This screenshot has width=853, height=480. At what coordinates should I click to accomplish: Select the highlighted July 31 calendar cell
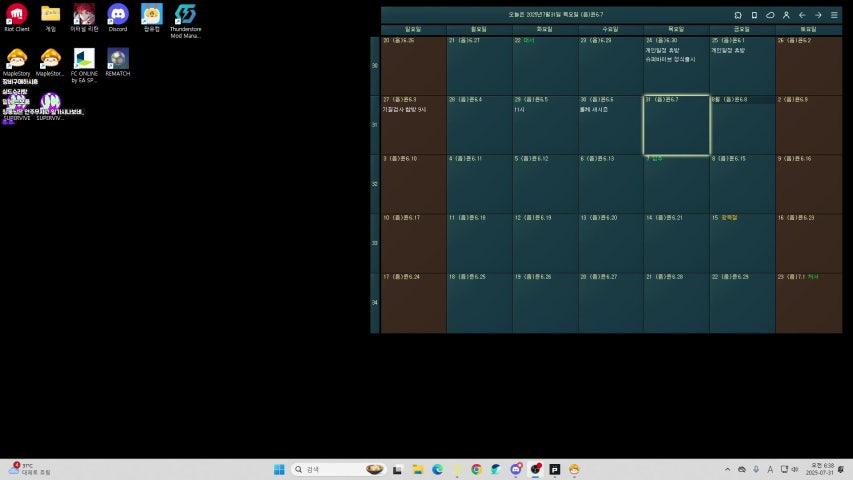click(x=676, y=125)
